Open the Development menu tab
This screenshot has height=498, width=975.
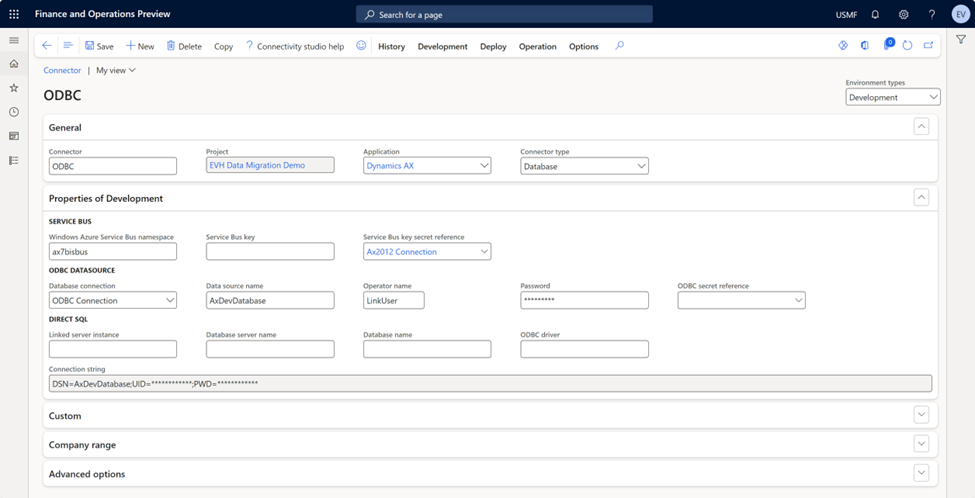pyautogui.click(x=443, y=46)
